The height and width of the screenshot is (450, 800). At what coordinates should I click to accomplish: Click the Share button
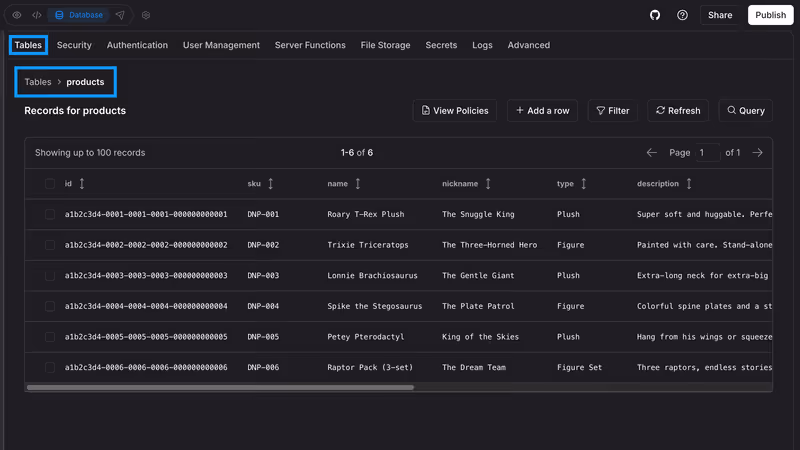click(720, 15)
